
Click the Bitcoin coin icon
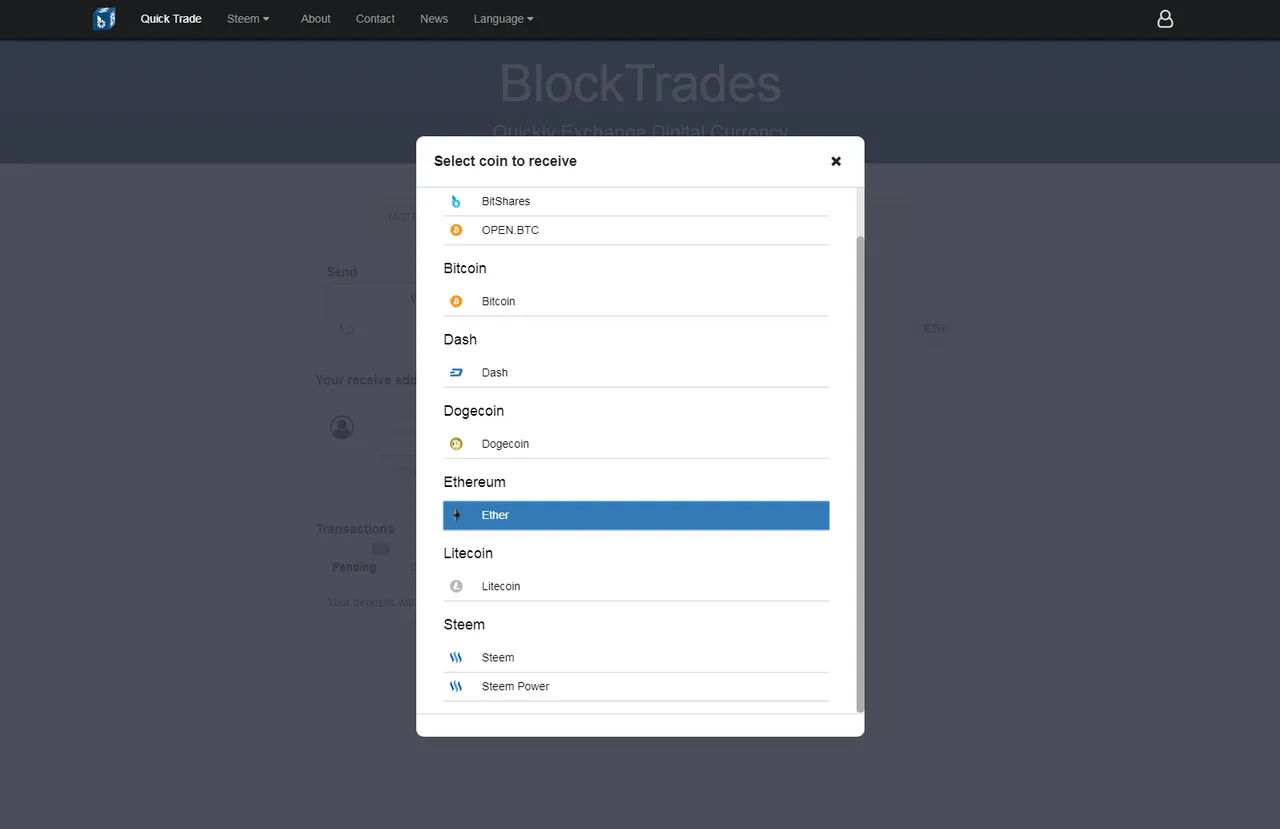[x=456, y=301]
